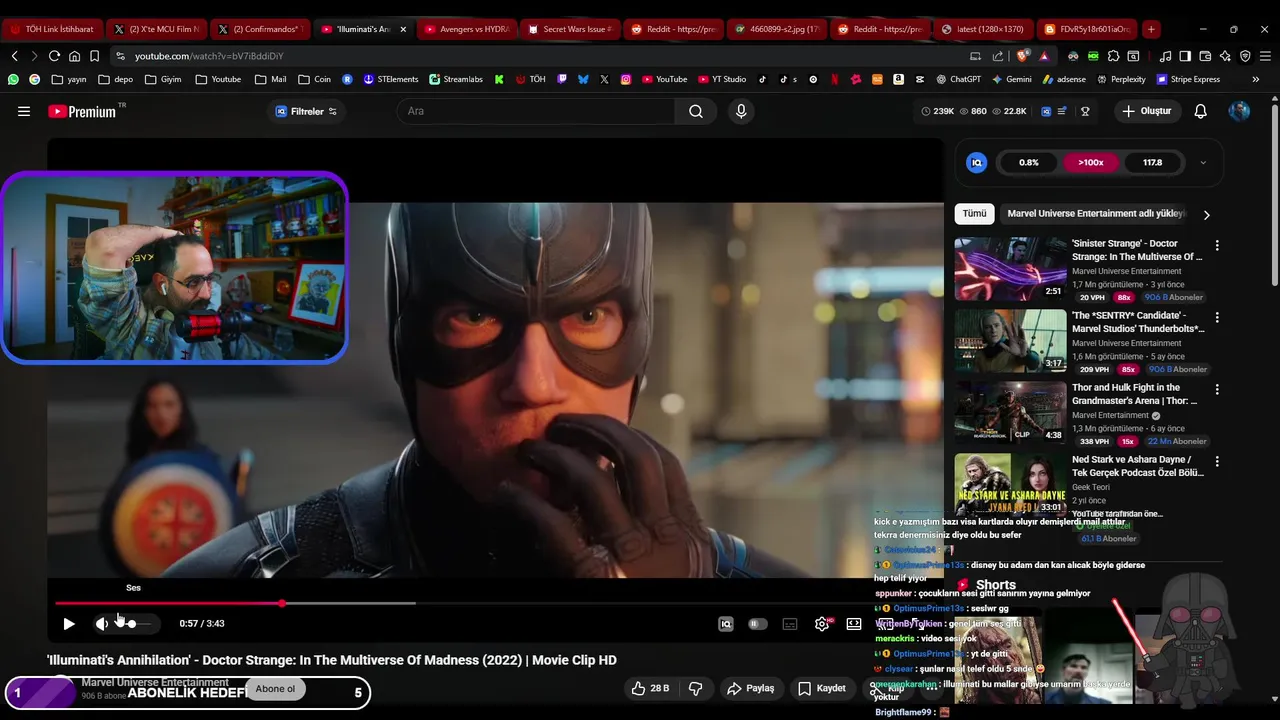This screenshot has height=720, width=1280.
Task: Select Marvel Universe Entertainment uploader chip
Action: pyautogui.click(x=1096, y=214)
